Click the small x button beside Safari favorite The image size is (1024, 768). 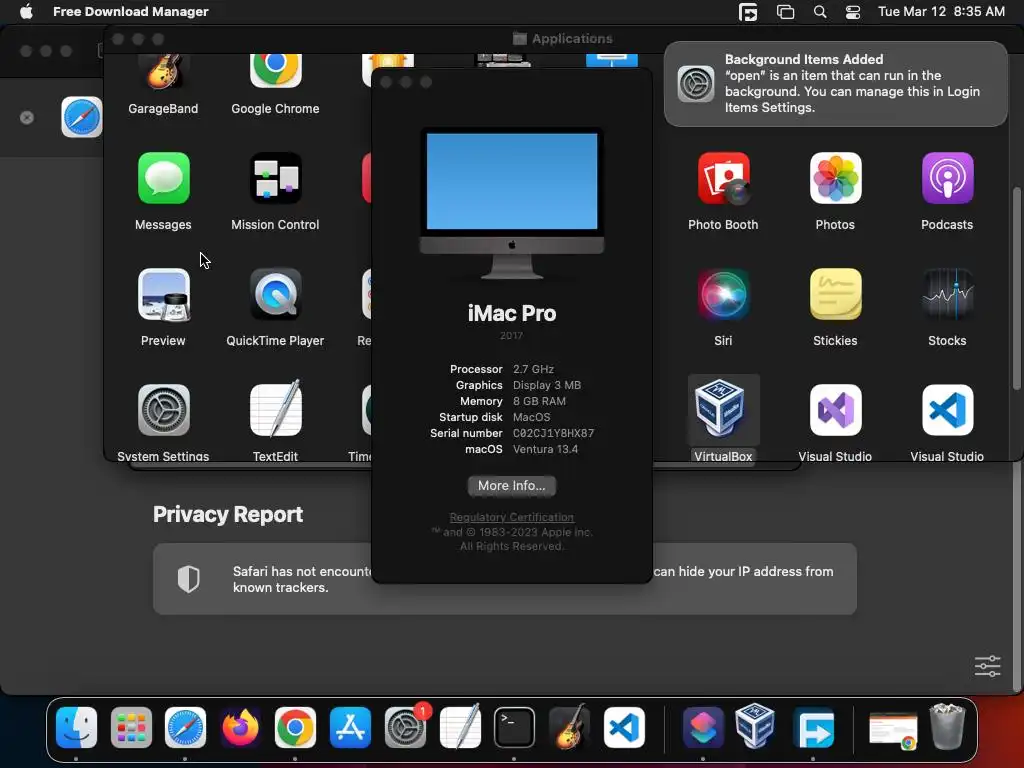(27, 118)
